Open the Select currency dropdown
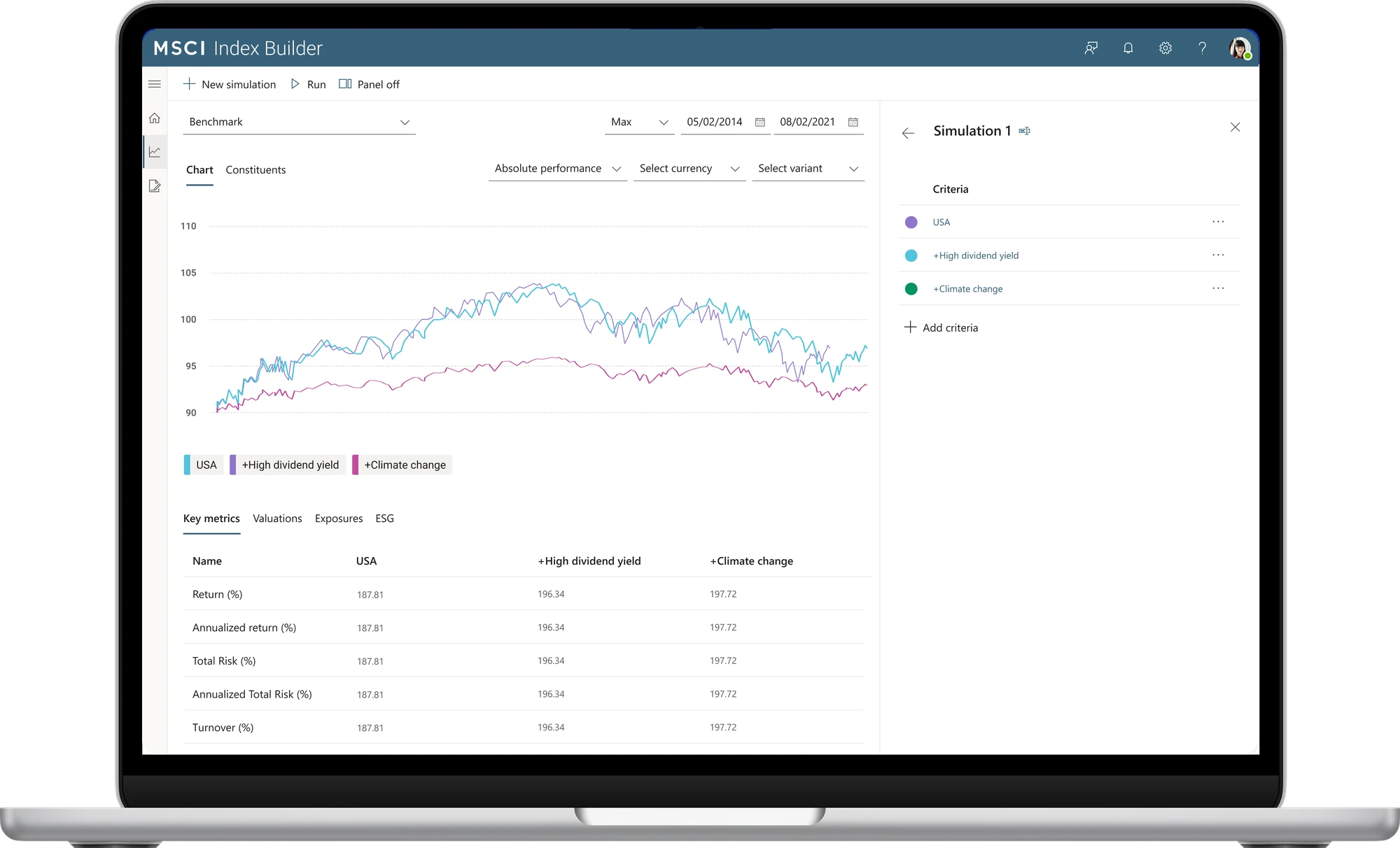Screen dimensions: 1400x848 pyautogui.click(x=689, y=169)
